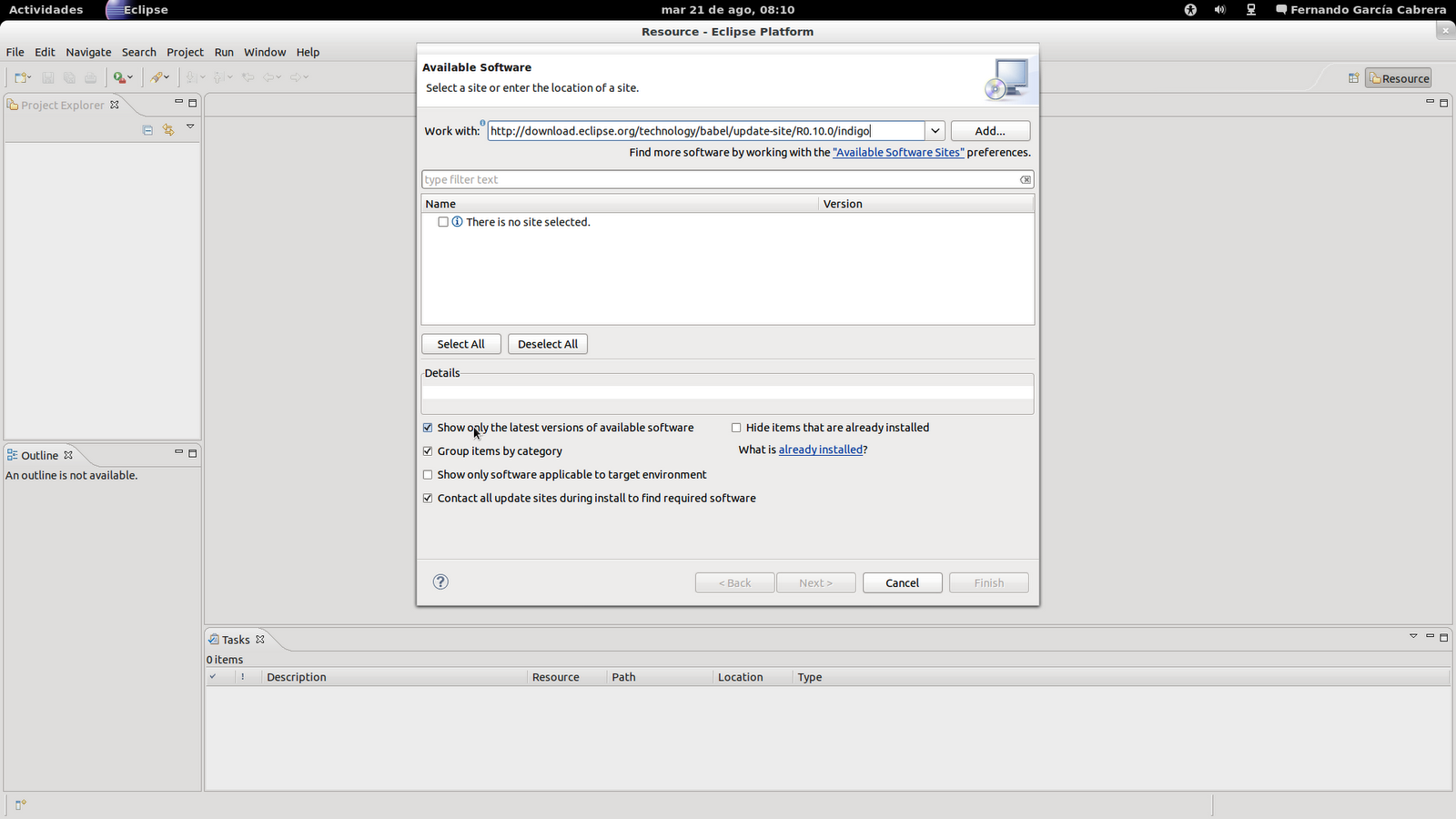1456x819 pixels.
Task: Enable 'Hide items that are already installed'
Action: (736, 428)
